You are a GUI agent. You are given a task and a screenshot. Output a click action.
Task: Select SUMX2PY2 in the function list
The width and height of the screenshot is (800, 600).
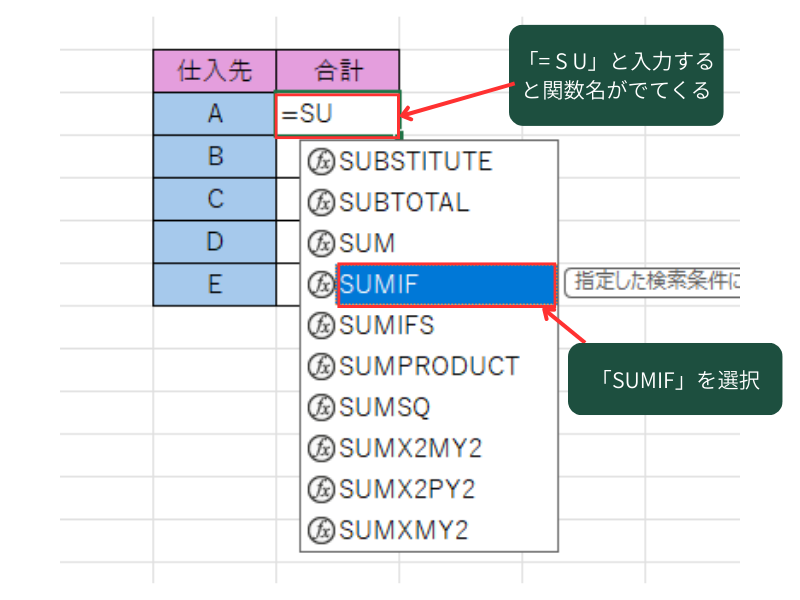[407, 489]
